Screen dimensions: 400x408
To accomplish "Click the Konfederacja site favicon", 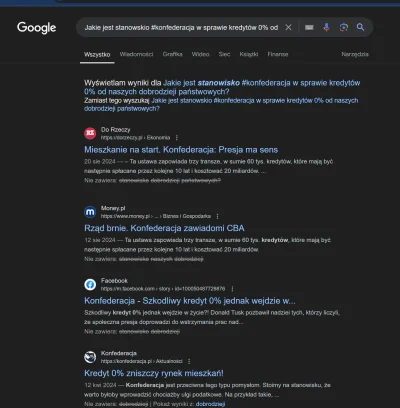I will [90, 357].
